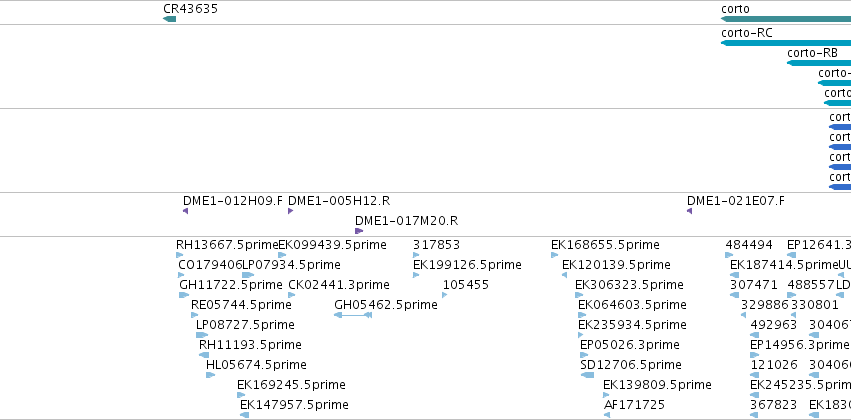Click the 105455 EST arrow glyph
851x420 pixels.
[x=445, y=295]
